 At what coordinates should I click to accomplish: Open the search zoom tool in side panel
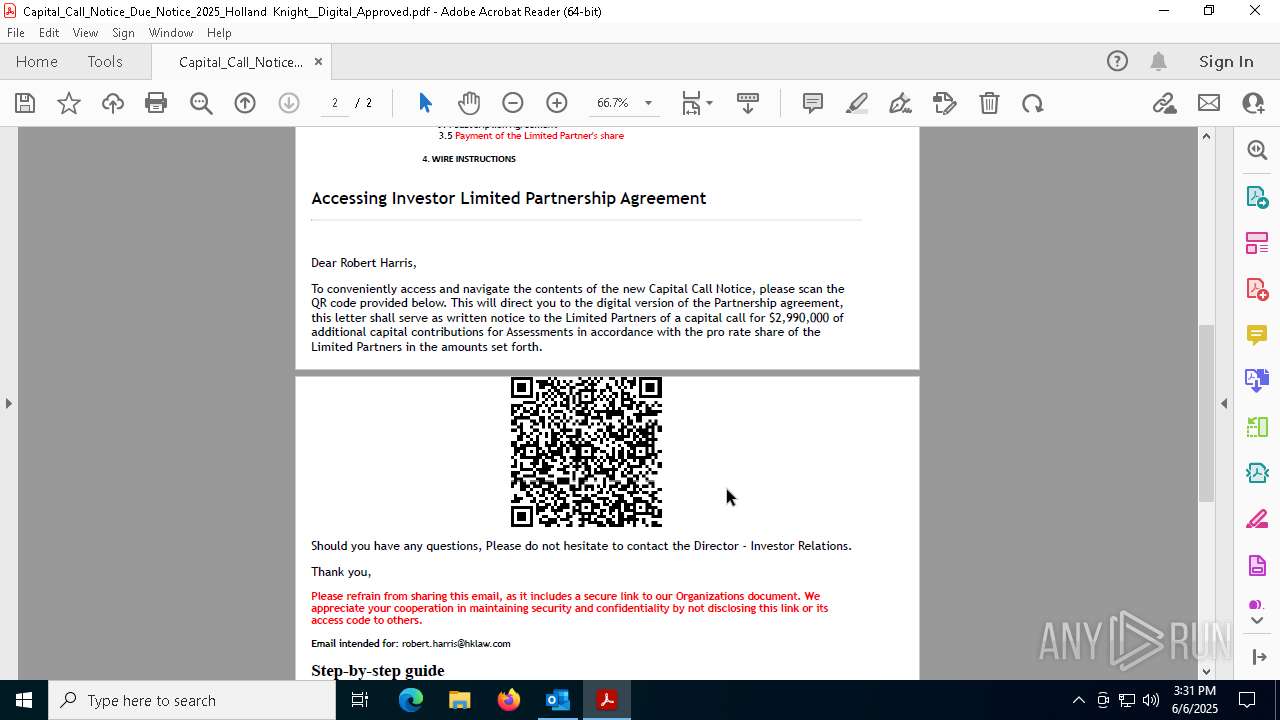pos(1257,150)
